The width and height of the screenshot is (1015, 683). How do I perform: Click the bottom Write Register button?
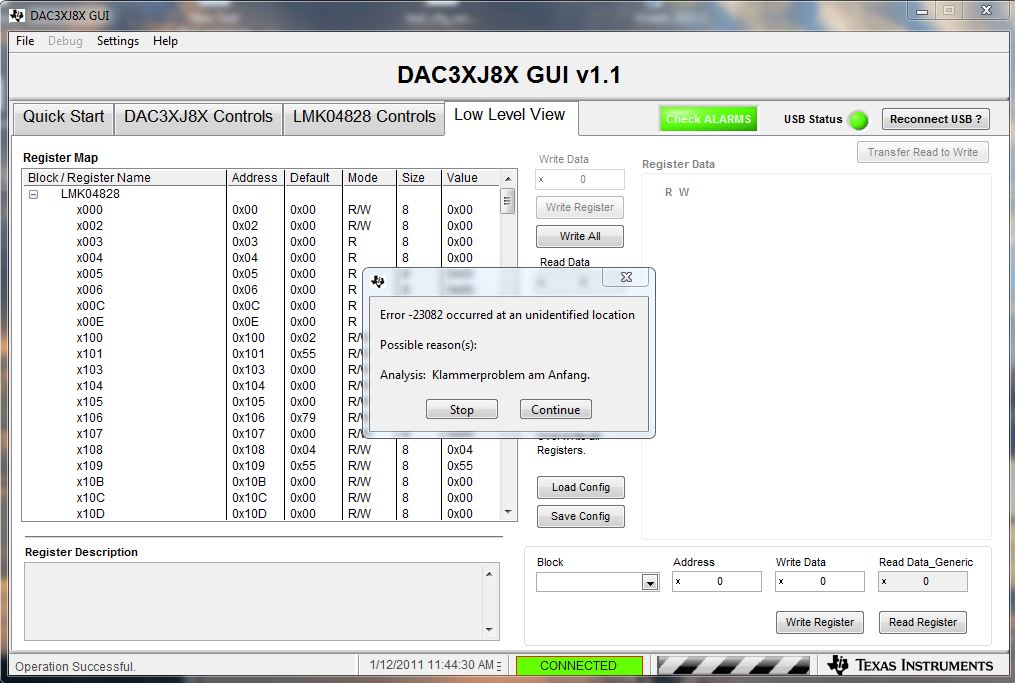820,622
